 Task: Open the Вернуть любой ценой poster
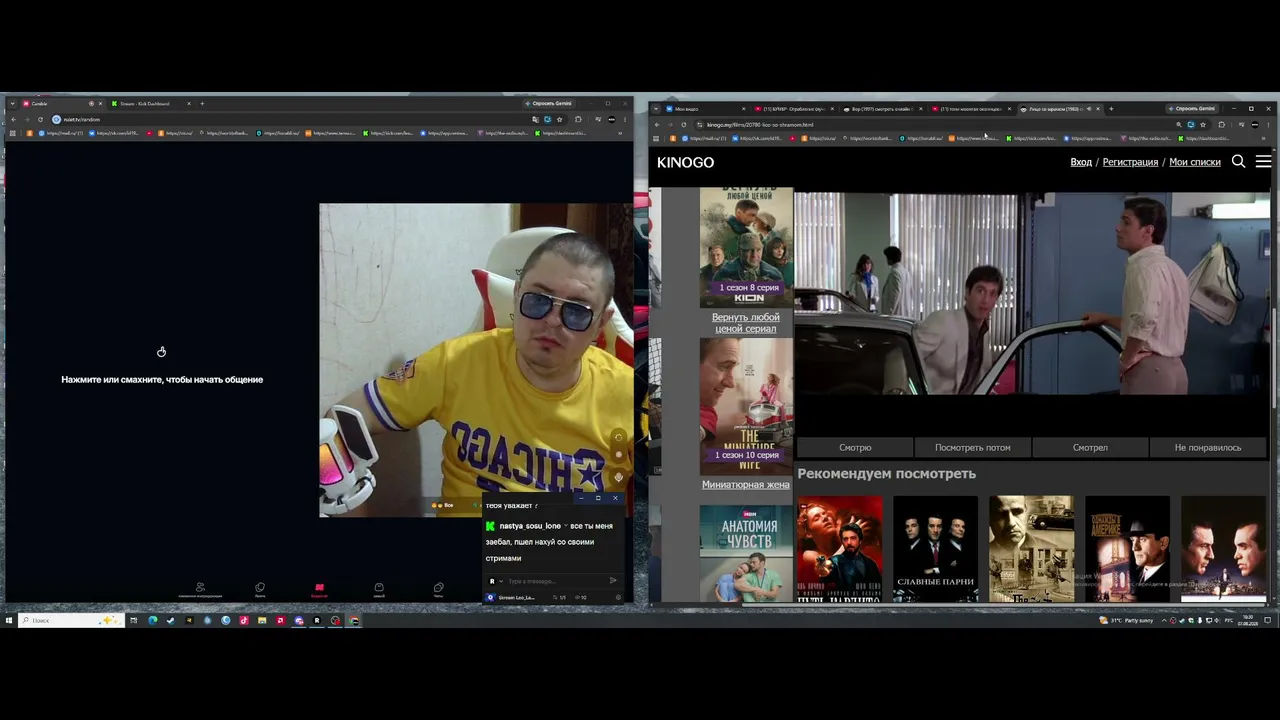pyautogui.click(x=746, y=247)
